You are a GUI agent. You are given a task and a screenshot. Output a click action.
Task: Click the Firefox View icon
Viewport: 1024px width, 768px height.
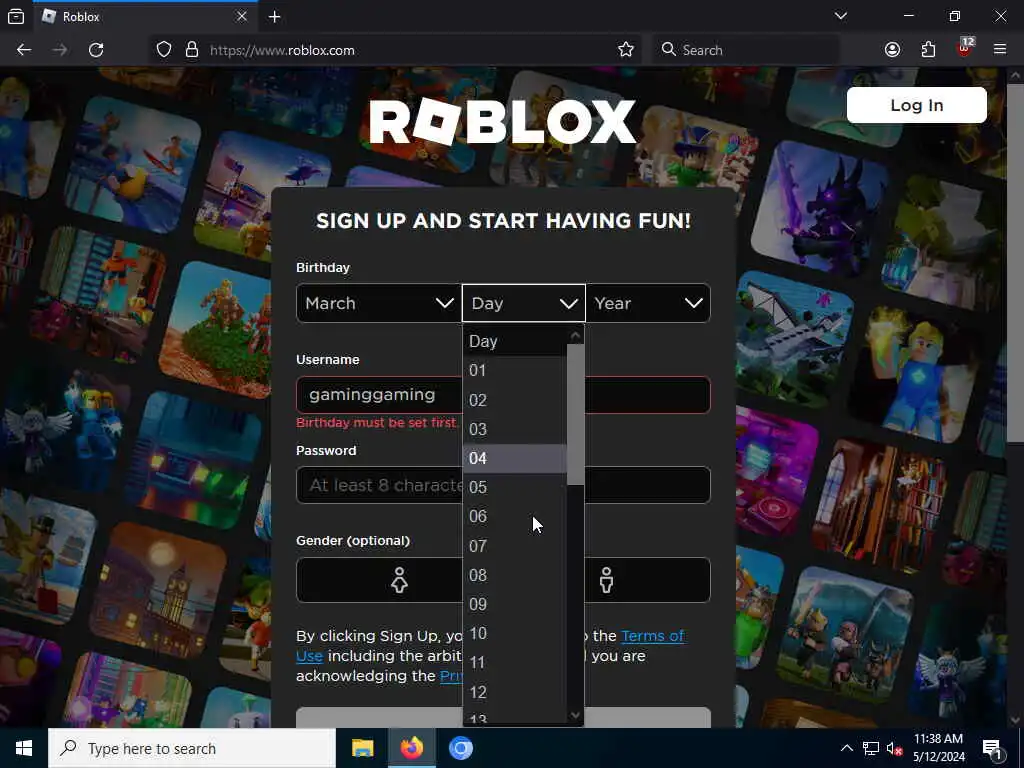coord(16,17)
